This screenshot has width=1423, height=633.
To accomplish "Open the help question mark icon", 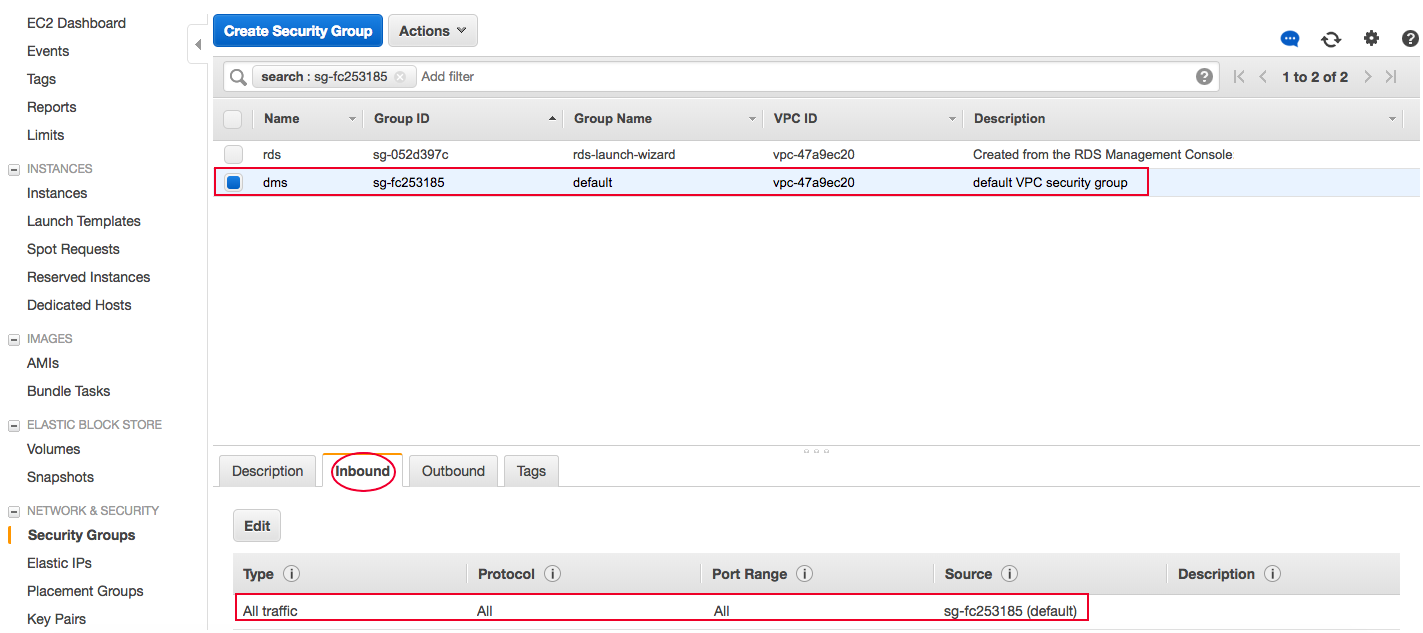I will [x=1410, y=38].
